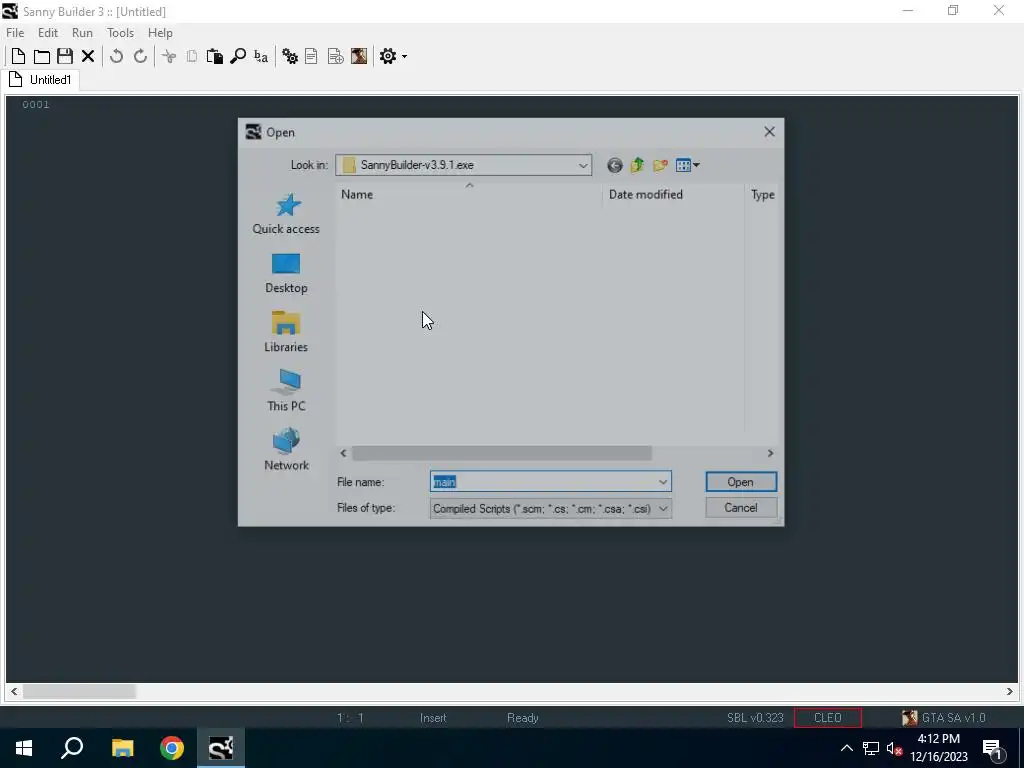Click the Cancel button in dialog

pos(741,508)
